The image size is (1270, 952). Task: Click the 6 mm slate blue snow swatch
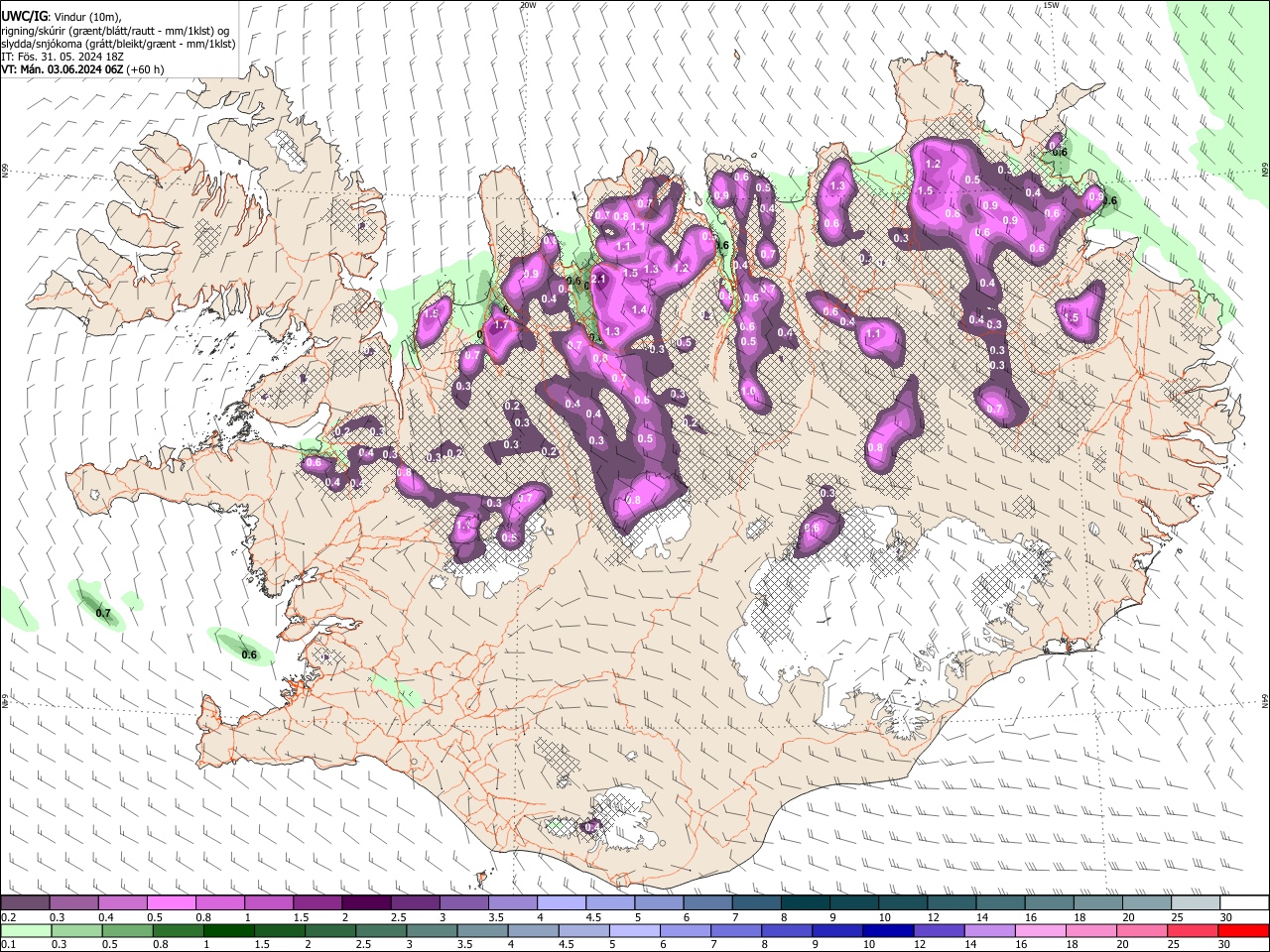click(x=707, y=903)
